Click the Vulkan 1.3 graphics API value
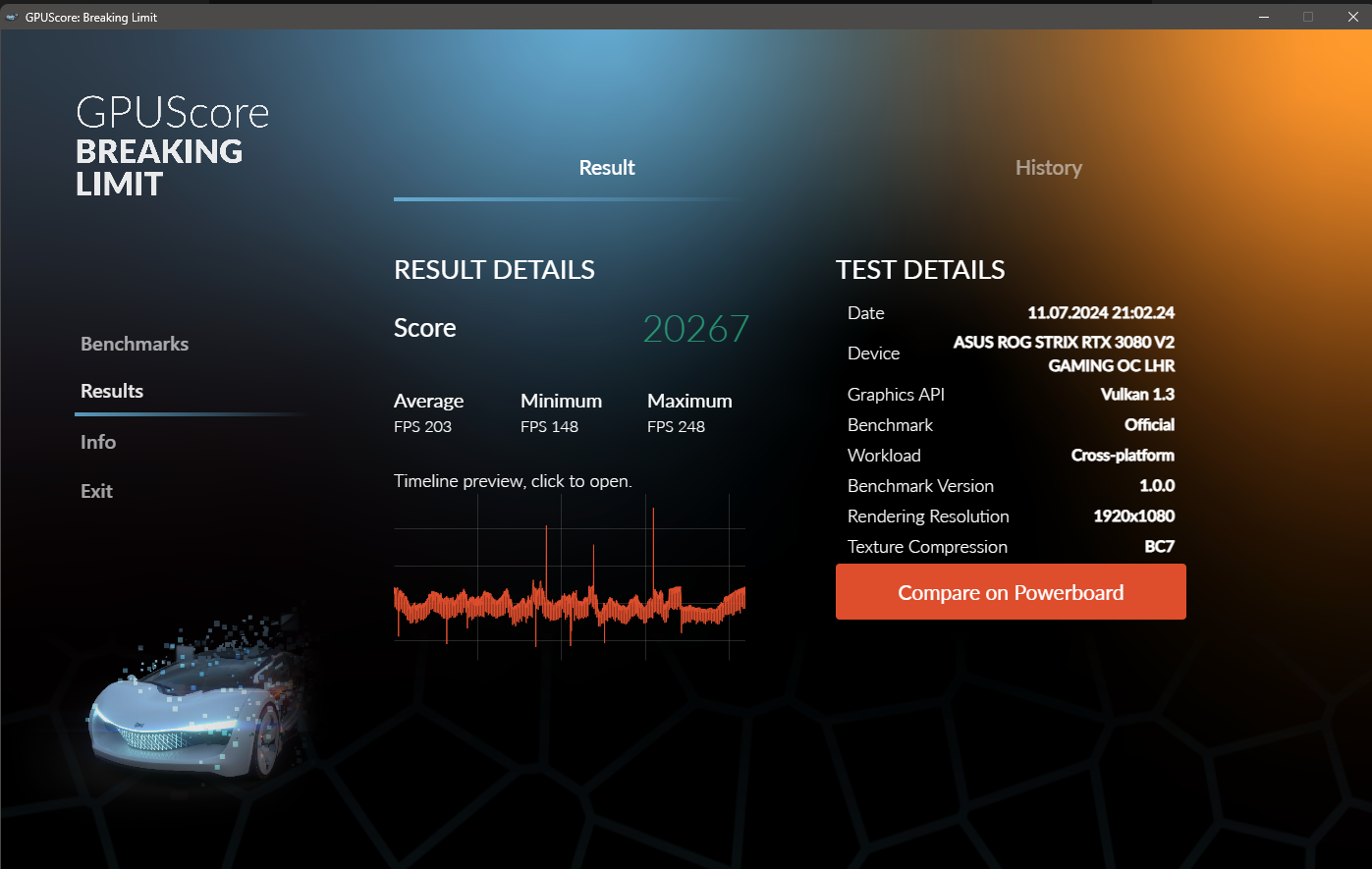The height and width of the screenshot is (869, 1372). tap(1137, 395)
